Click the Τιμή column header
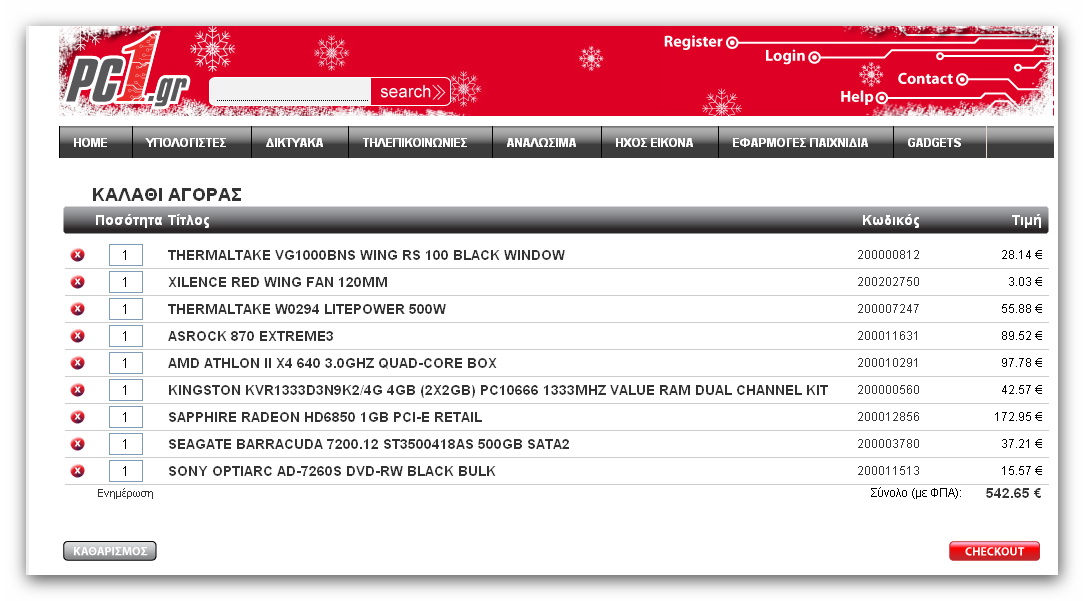 coord(1026,221)
